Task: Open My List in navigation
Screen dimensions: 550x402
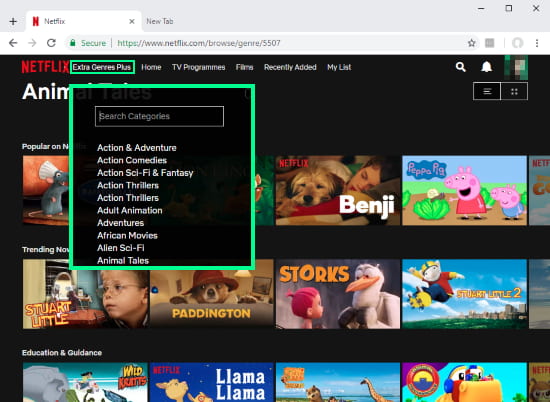Action: pos(339,67)
